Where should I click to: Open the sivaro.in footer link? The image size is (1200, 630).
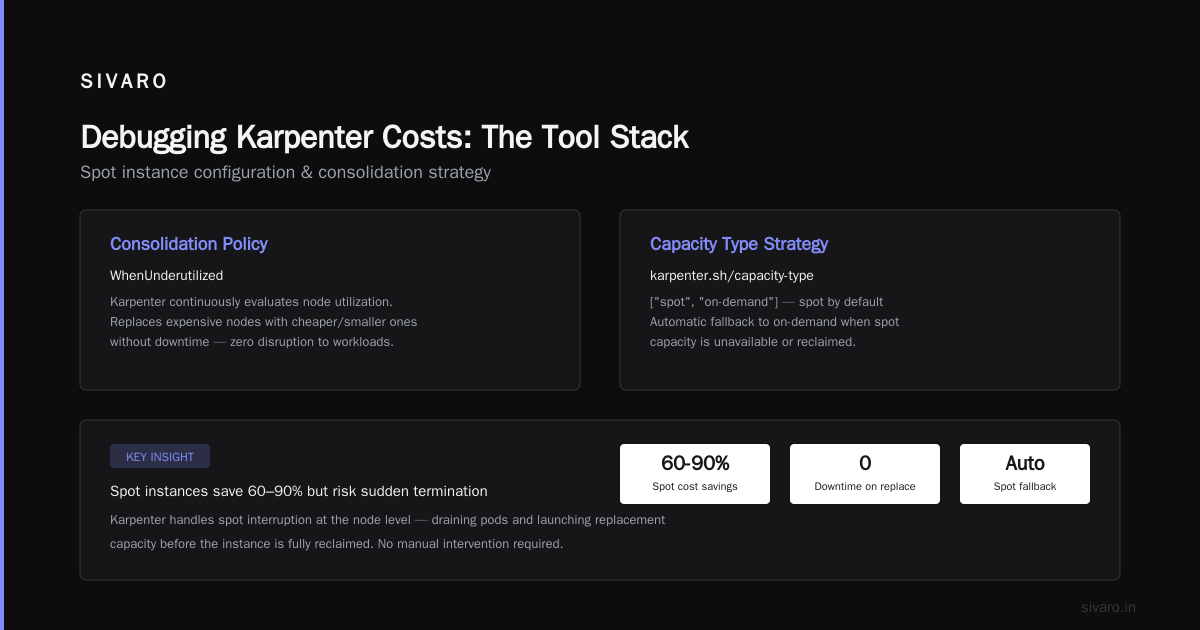coord(1109,607)
